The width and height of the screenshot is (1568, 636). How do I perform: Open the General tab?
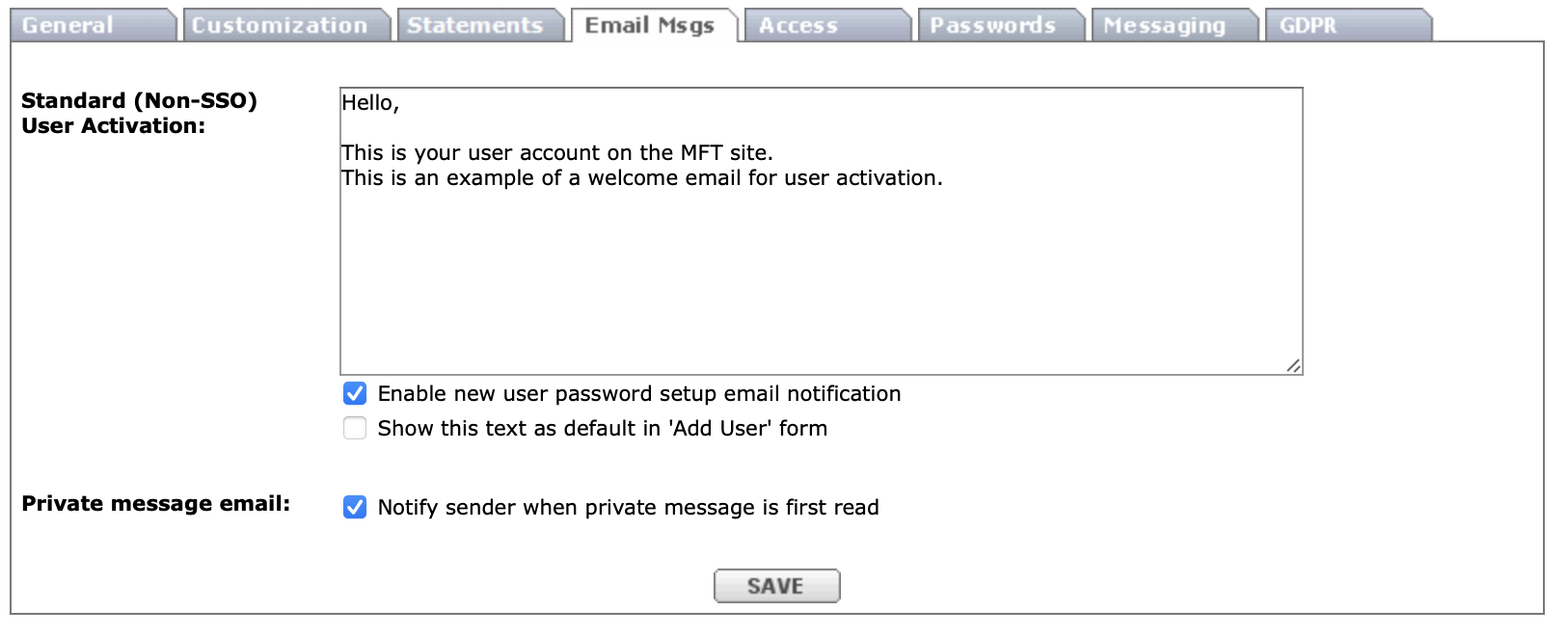tap(68, 26)
